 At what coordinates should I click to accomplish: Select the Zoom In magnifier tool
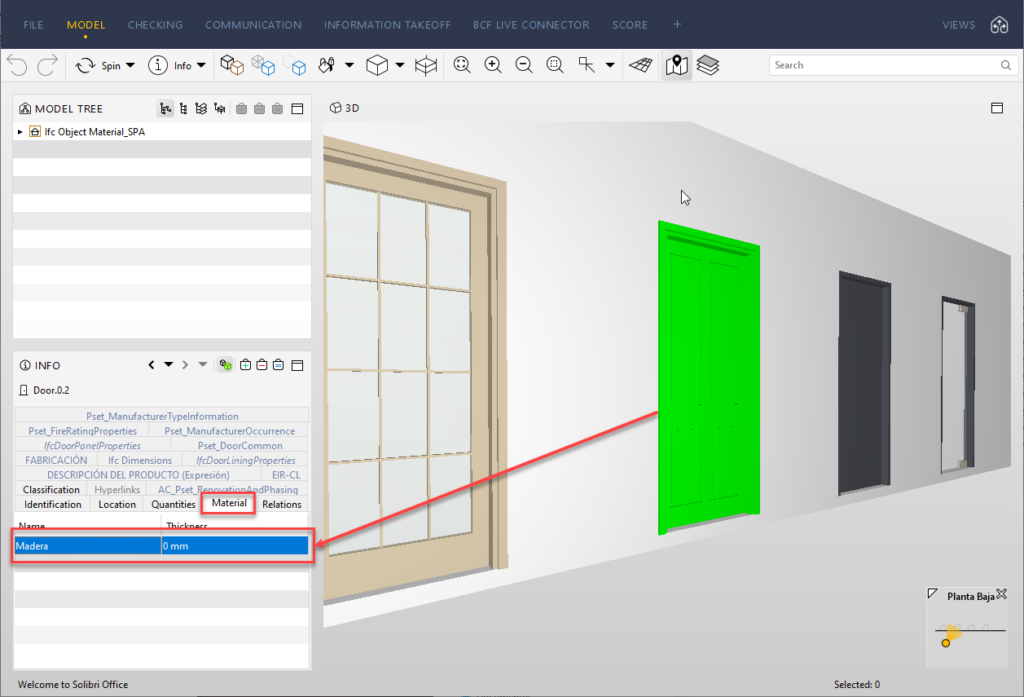pyautogui.click(x=492, y=65)
